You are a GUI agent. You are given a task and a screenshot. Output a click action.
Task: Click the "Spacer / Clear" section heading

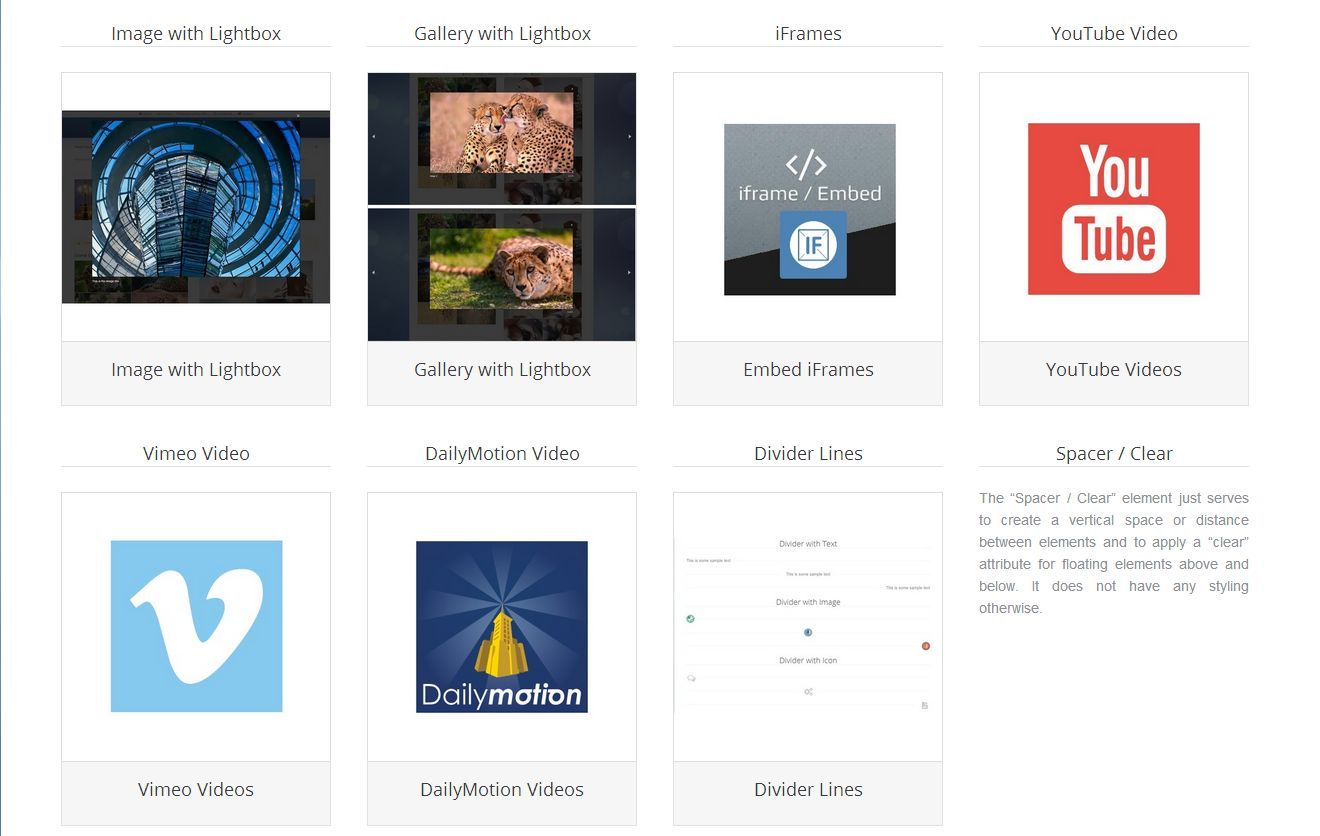click(1114, 453)
